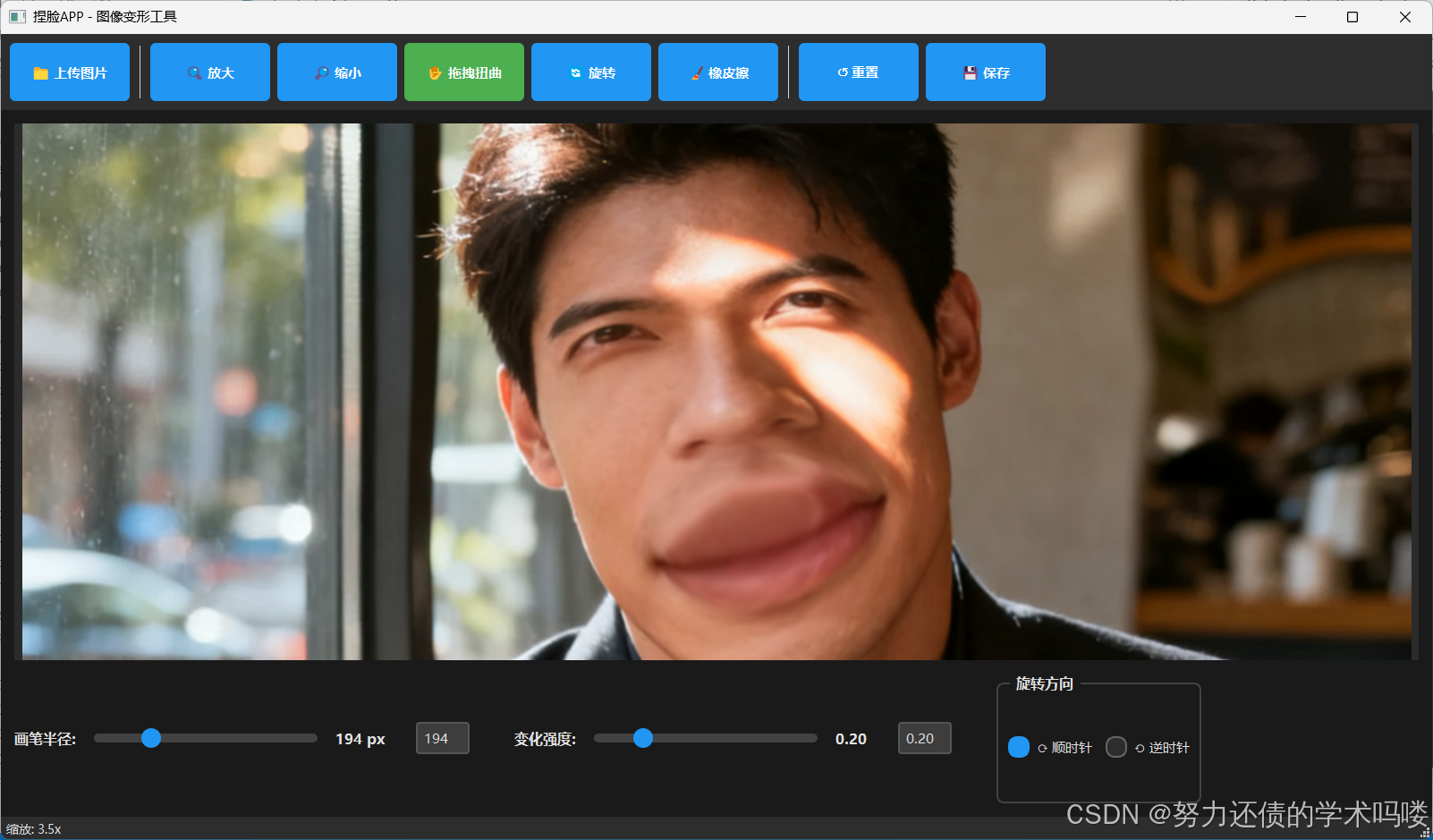Click the face image on the canvas
The height and width of the screenshot is (840, 1433).
716,392
